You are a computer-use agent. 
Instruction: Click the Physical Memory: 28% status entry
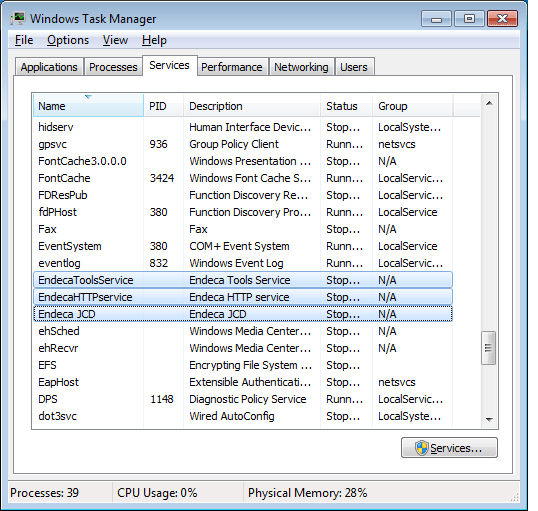[307, 493]
